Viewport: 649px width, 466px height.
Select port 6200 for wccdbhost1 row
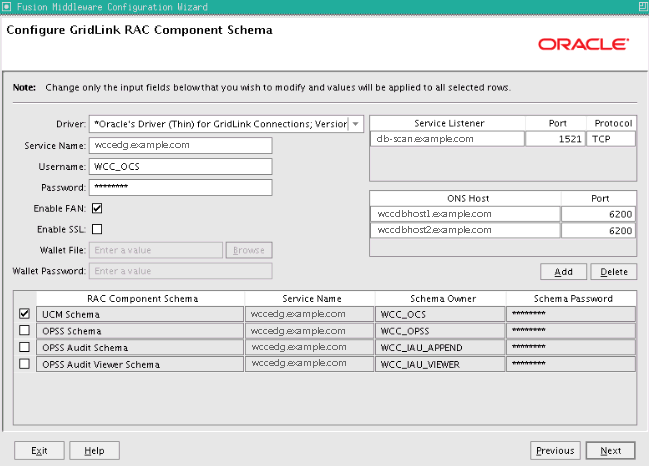(x=599, y=214)
